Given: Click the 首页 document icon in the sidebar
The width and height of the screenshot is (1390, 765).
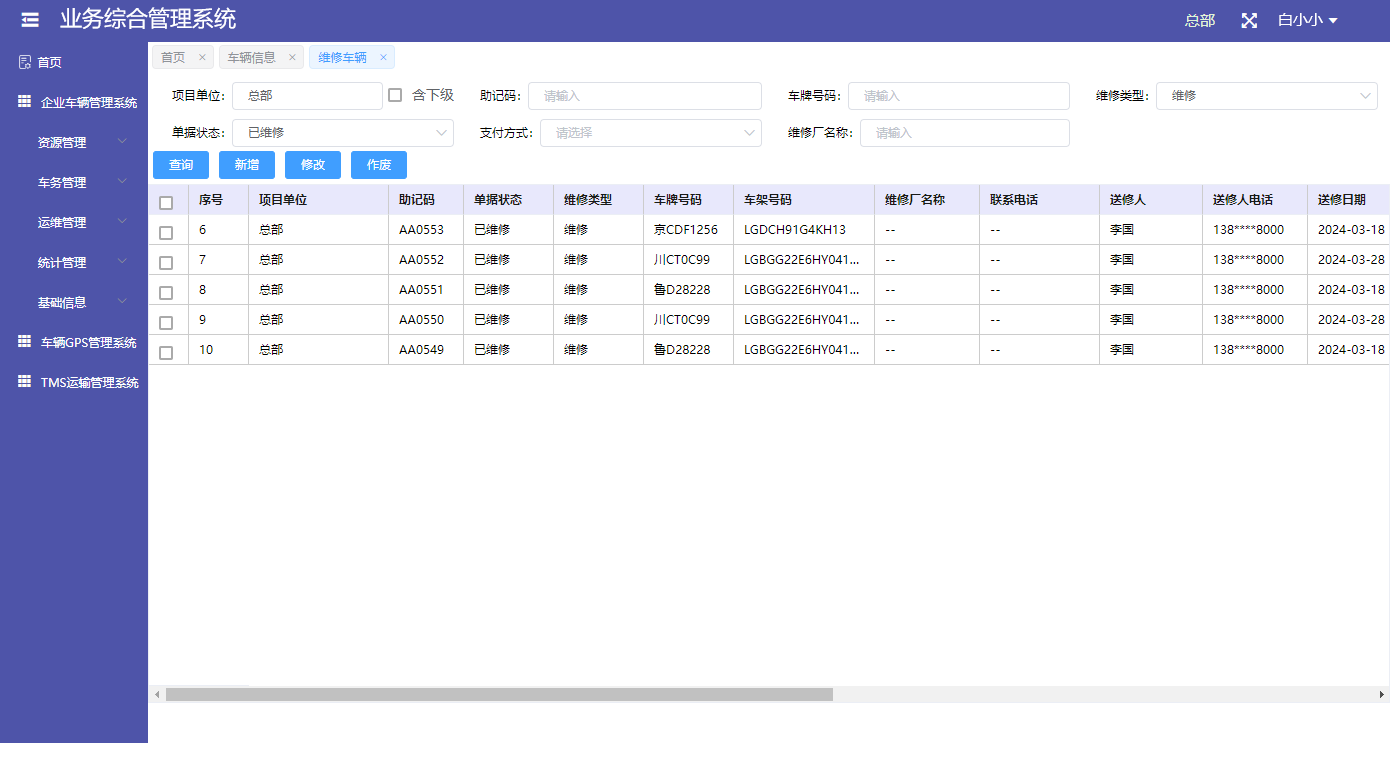Looking at the screenshot, I should coord(25,62).
